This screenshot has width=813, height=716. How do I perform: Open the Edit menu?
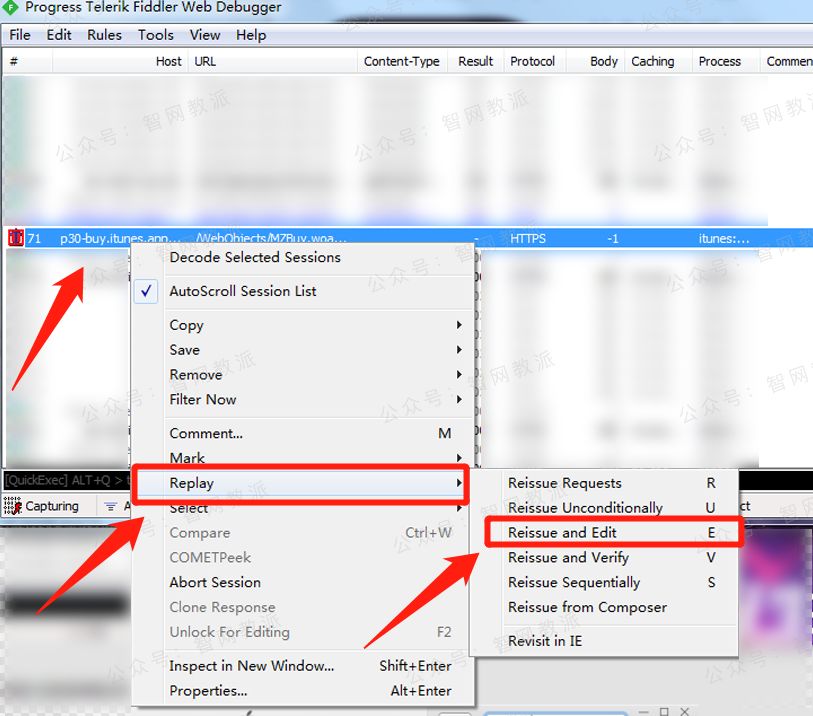(x=59, y=35)
